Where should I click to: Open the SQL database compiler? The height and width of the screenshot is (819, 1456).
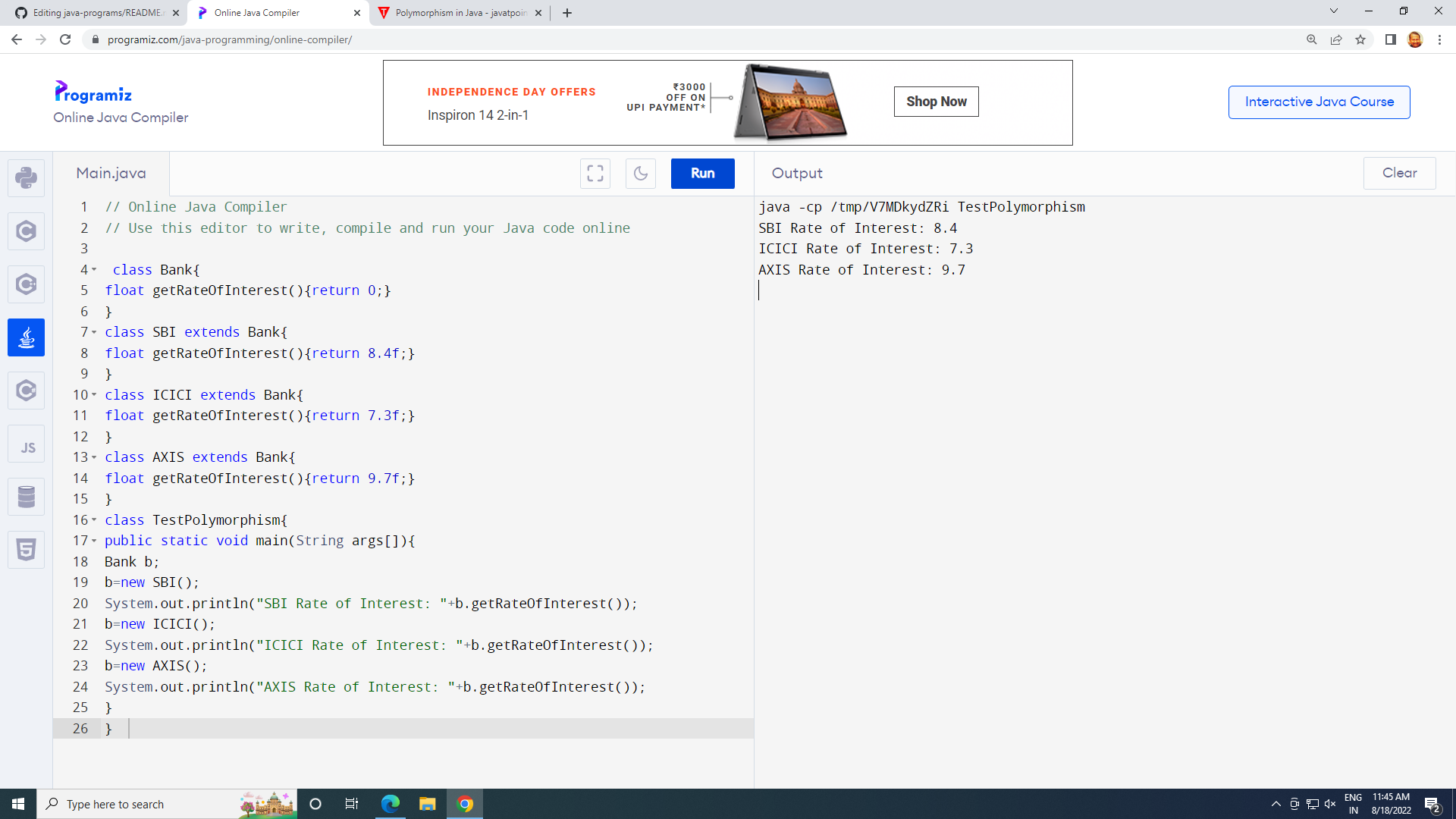(26, 497)
